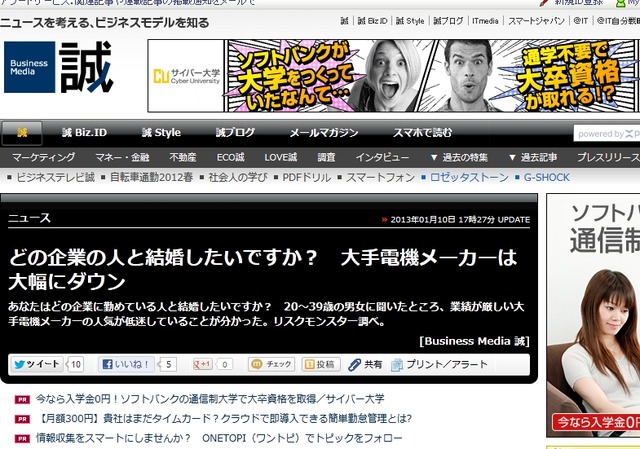Screen dimensions: 640x449
Task: Open スマートフォン link
Action: [x=380, y=178]
